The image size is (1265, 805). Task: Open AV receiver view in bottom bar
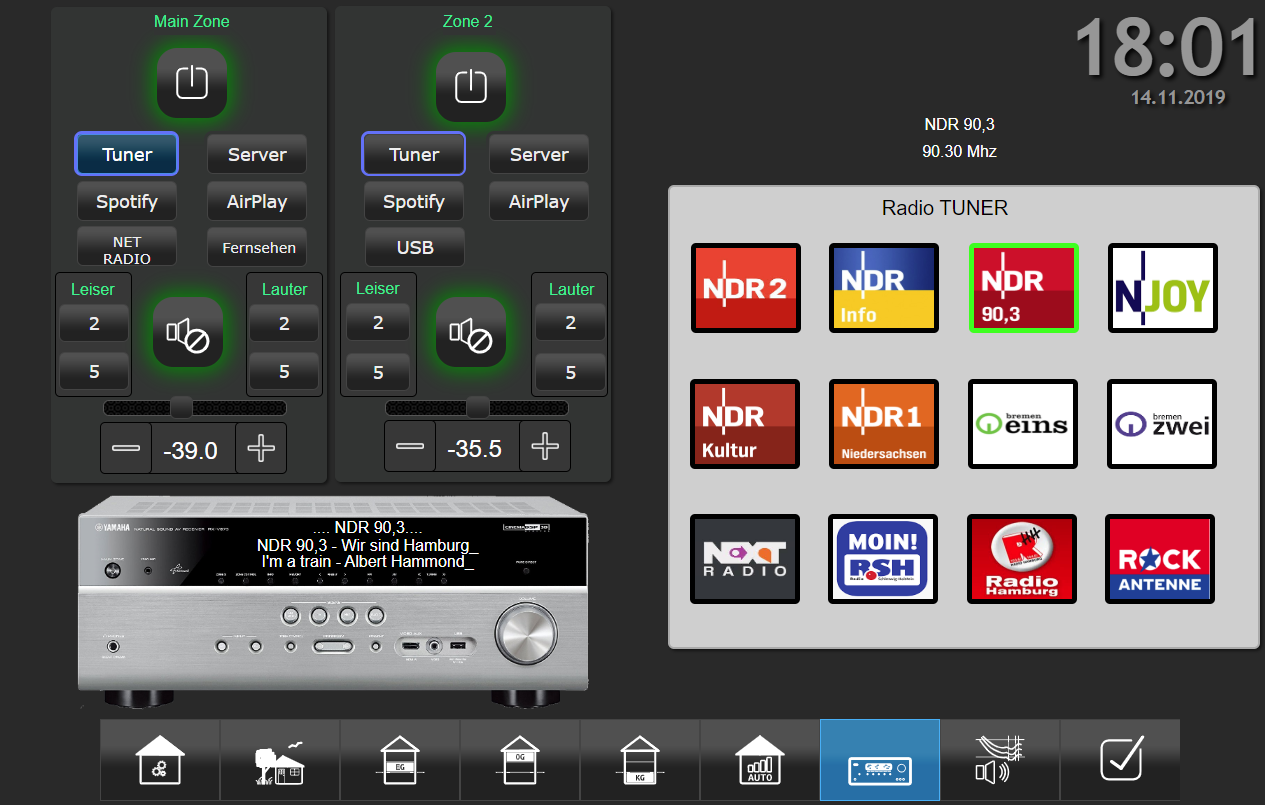(x=880, y=760)
